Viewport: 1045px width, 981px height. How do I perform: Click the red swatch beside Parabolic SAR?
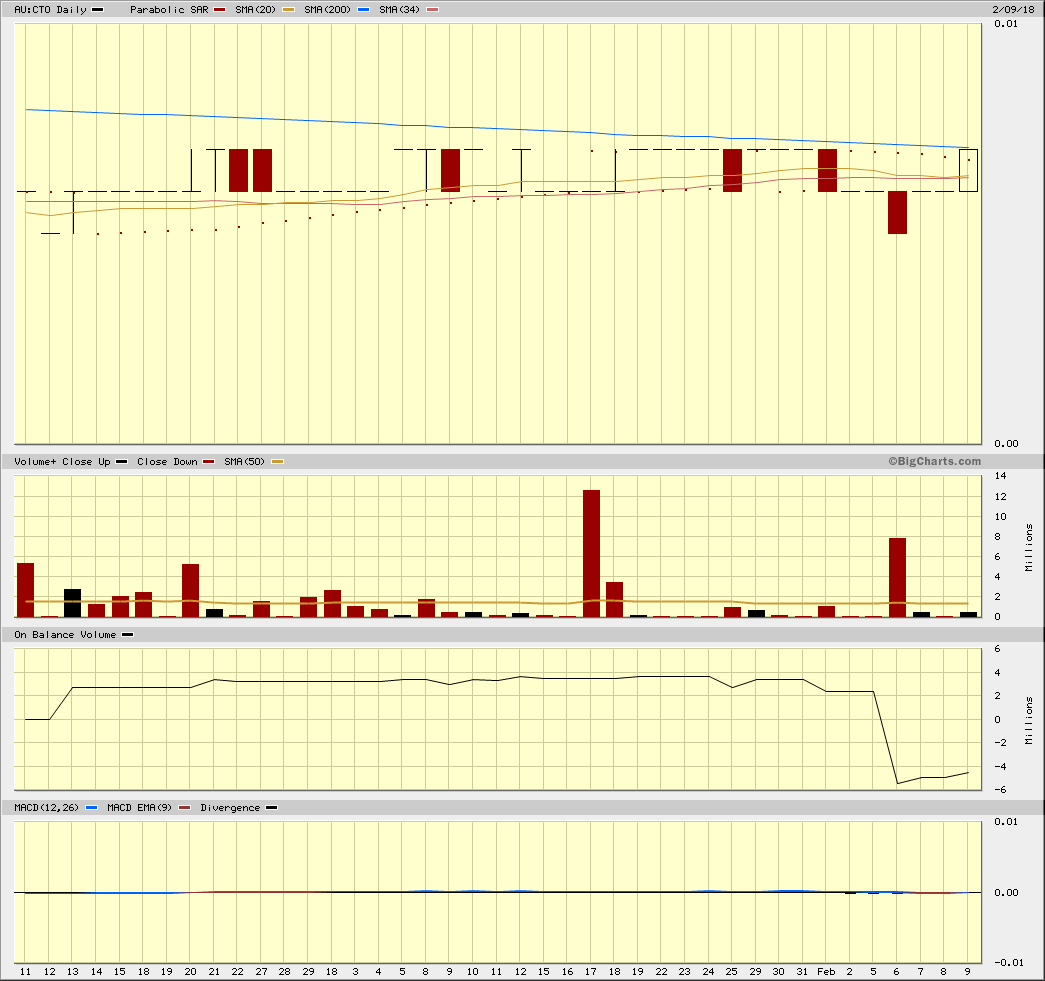click(x=220, y=10)
